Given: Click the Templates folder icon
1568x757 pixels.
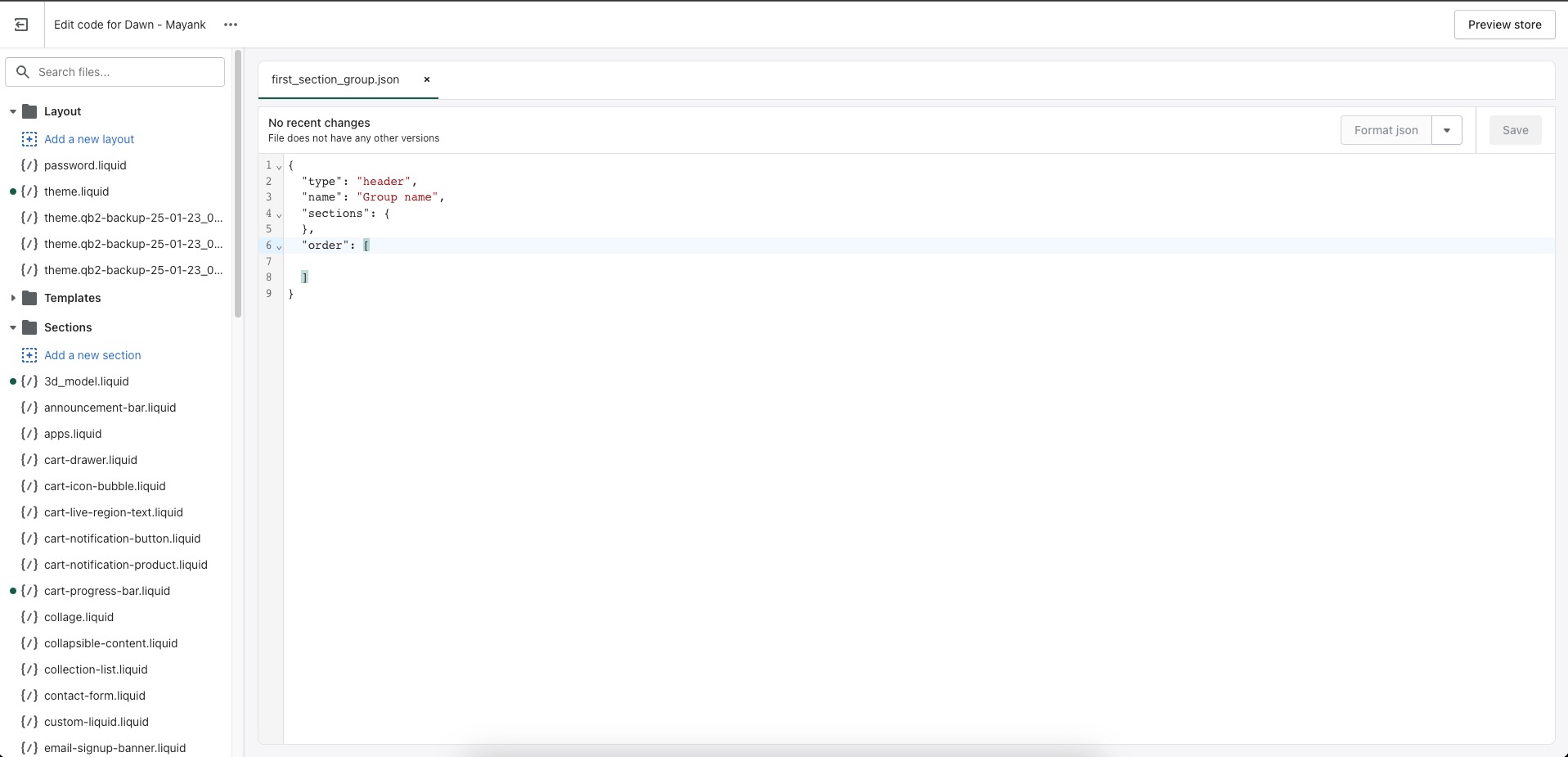Looking at the screenshot, I should (29, 298).
